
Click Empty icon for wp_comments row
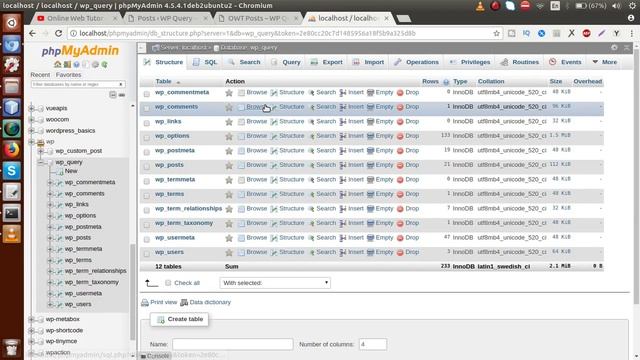pyautogui.click(x=370, y=107)
